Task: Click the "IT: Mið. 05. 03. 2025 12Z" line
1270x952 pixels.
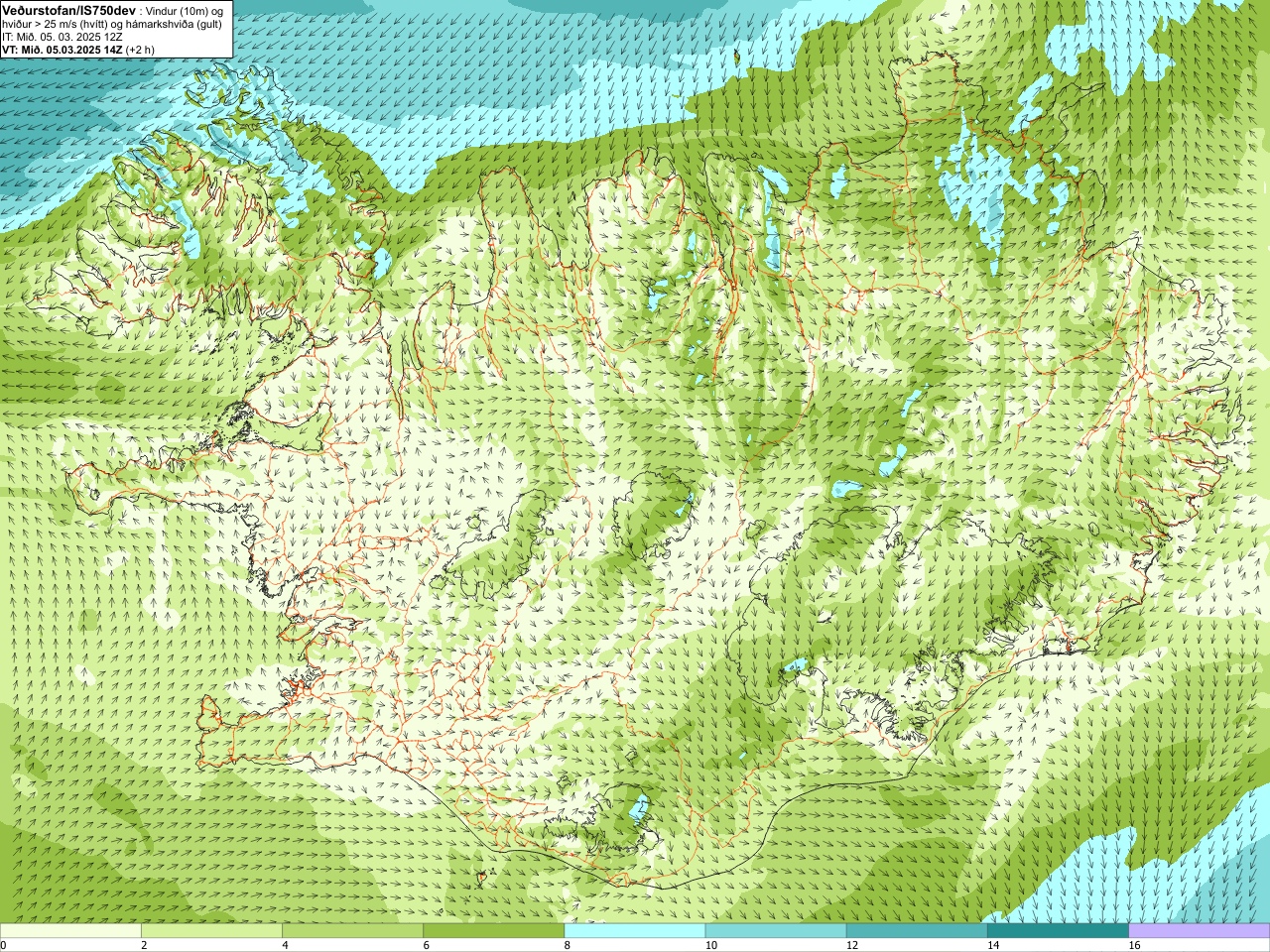Action: (x=63, y=36)
